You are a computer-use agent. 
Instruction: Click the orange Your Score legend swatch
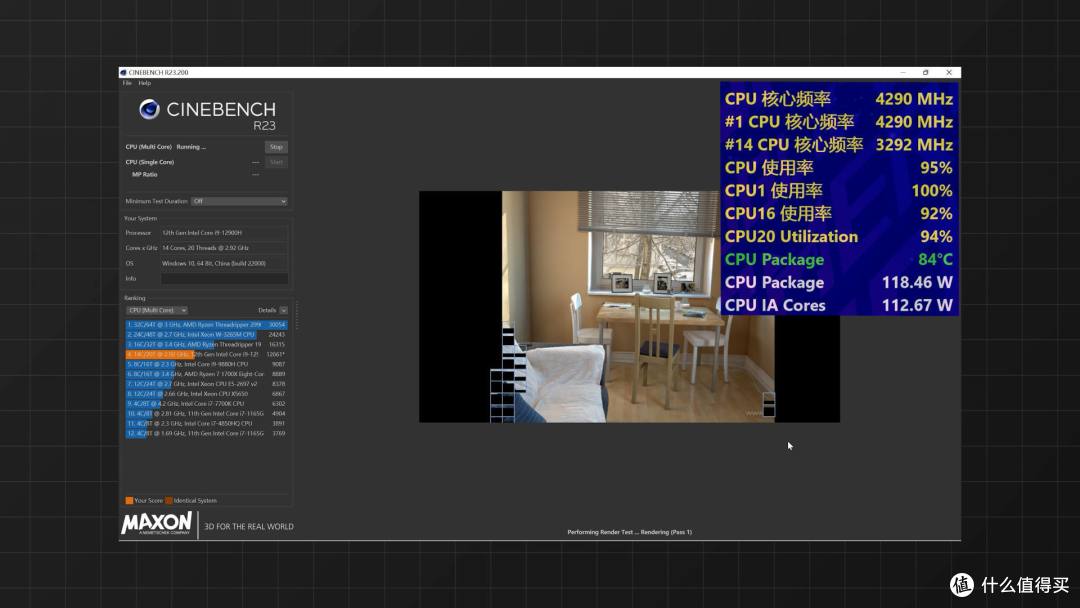[129, 500]
